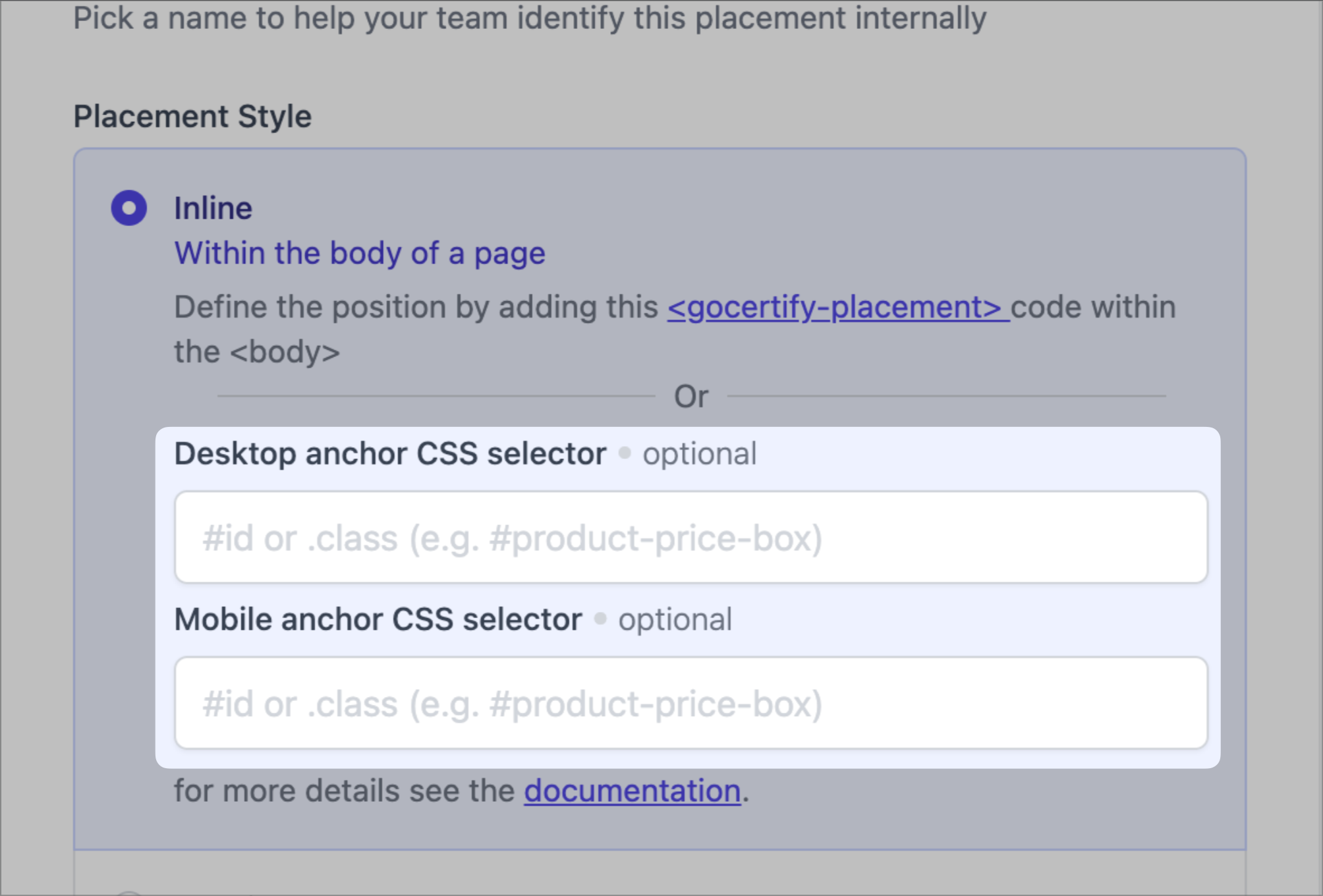
Task: Click the Inline option label
Action: click(213, 208)
